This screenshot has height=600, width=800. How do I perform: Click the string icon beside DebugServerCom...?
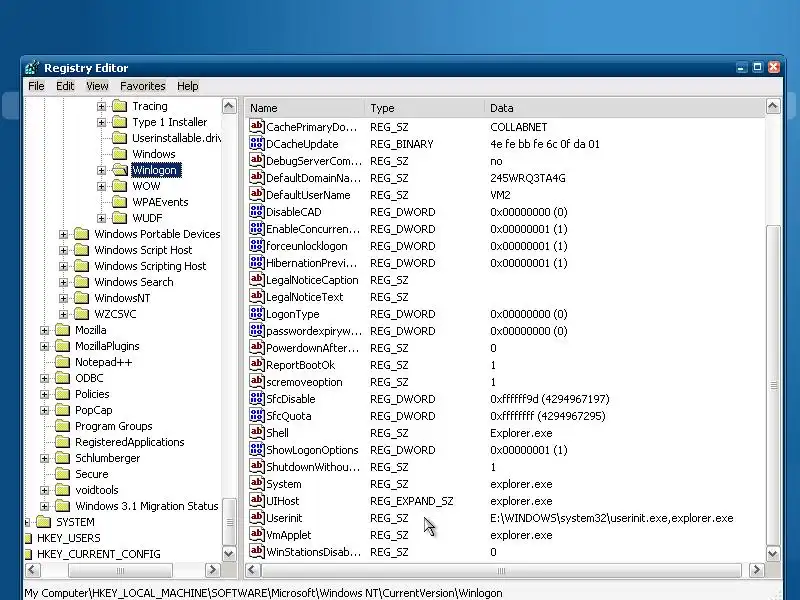[257, 160]
